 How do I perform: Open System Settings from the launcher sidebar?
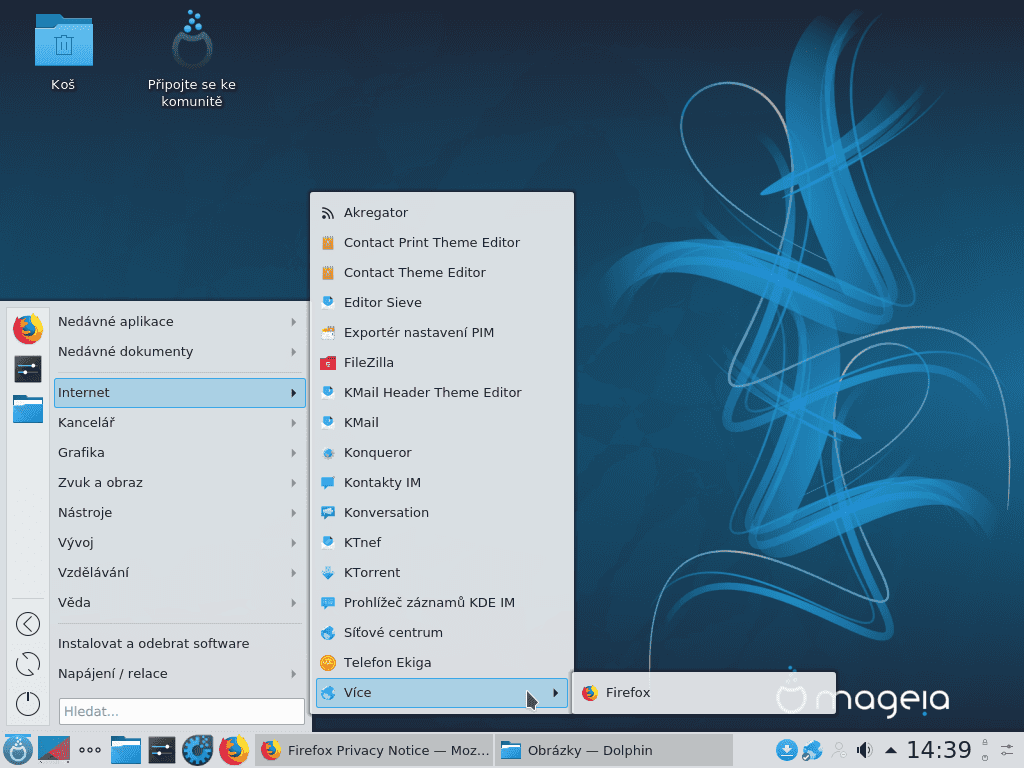click(27, 368)
